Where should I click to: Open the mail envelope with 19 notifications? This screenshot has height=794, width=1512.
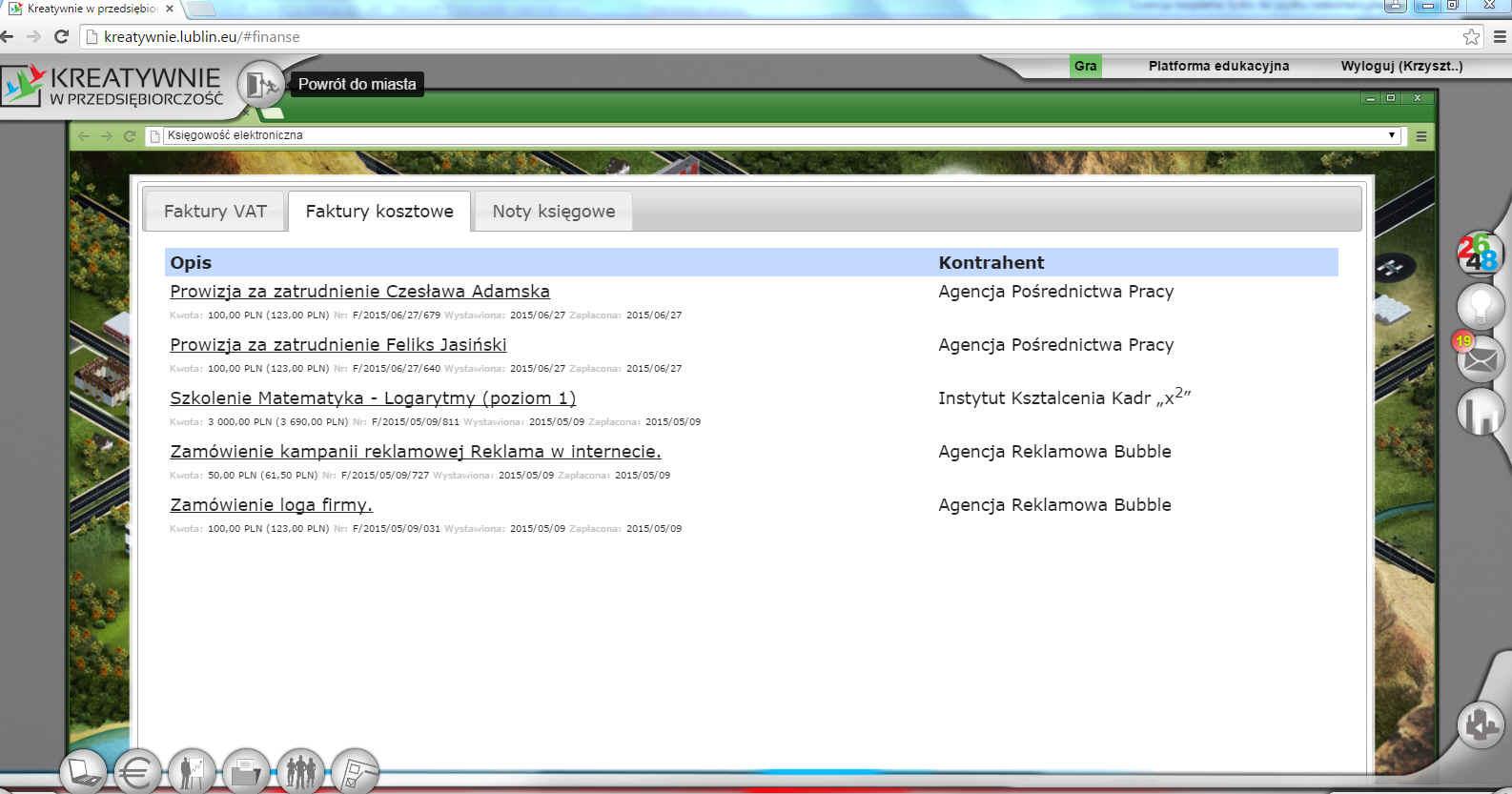tap(1480, 359)
